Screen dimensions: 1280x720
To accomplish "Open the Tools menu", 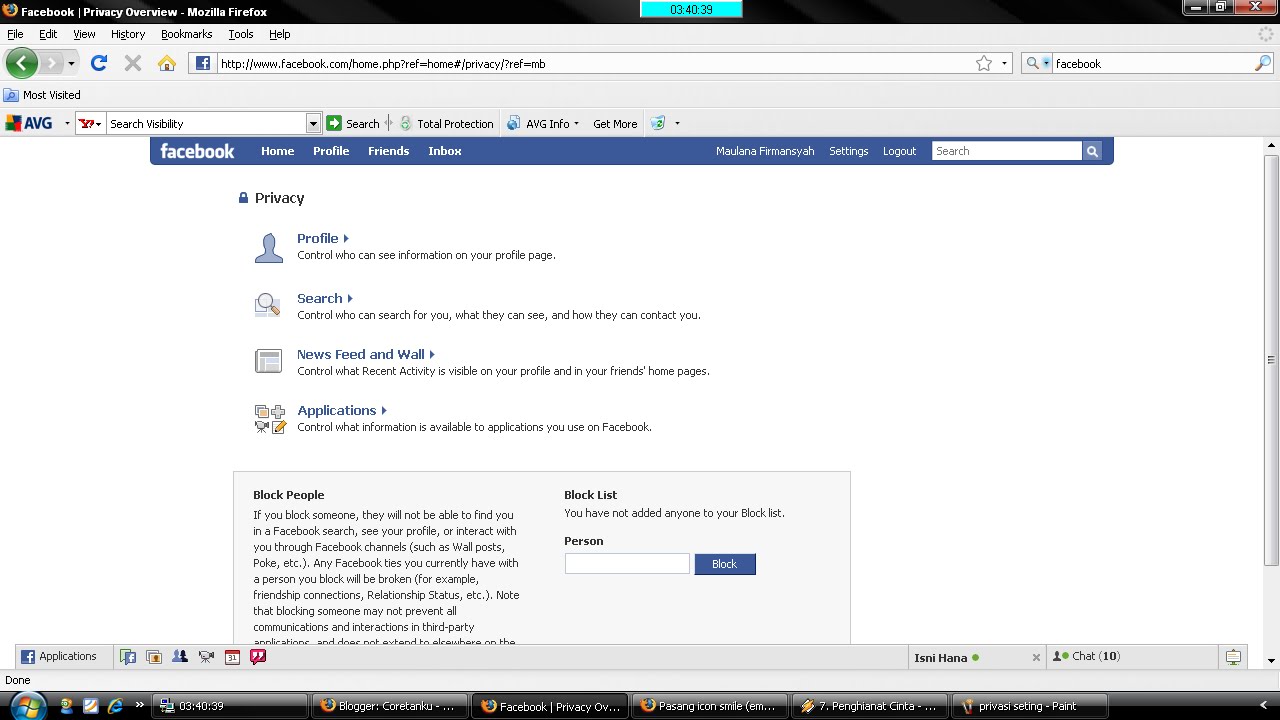I will pyautogui.click(x=241, y=34).
